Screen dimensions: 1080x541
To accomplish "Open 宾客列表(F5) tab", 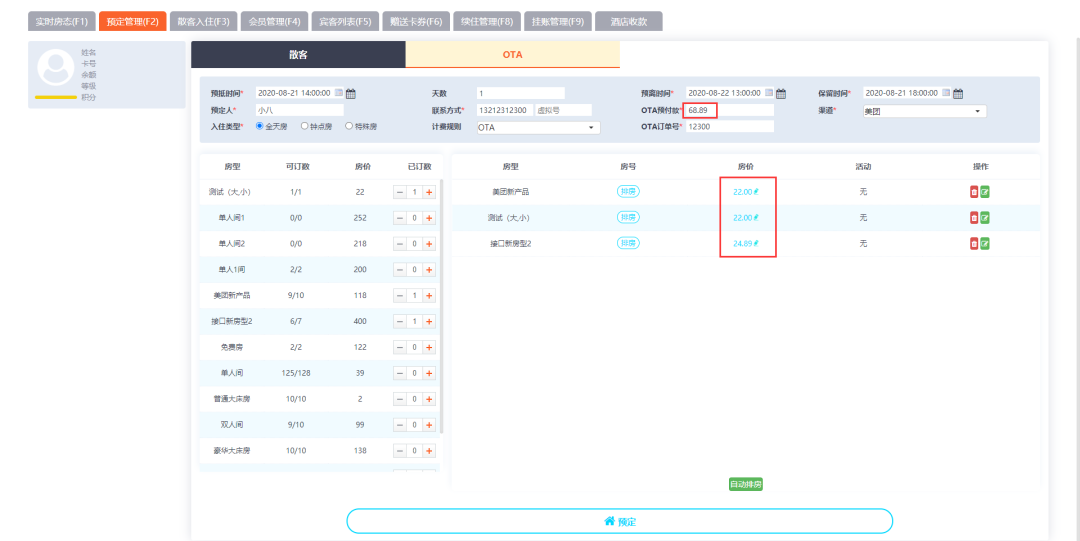I will click(346, 21).
